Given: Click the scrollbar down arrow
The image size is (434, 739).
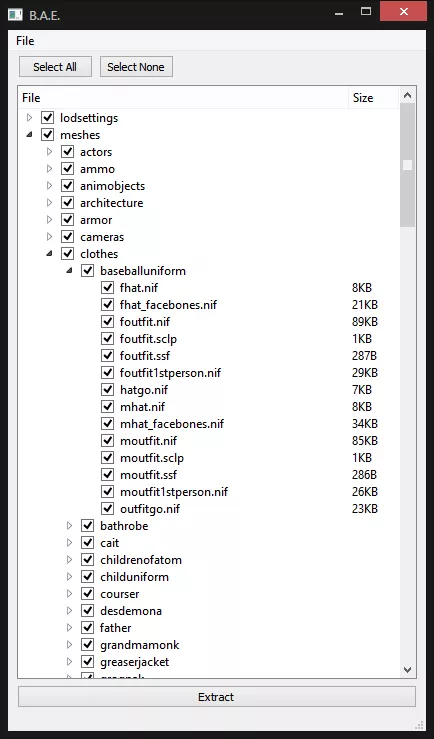Looking at the screenshot, I should (x=408, y=669).
